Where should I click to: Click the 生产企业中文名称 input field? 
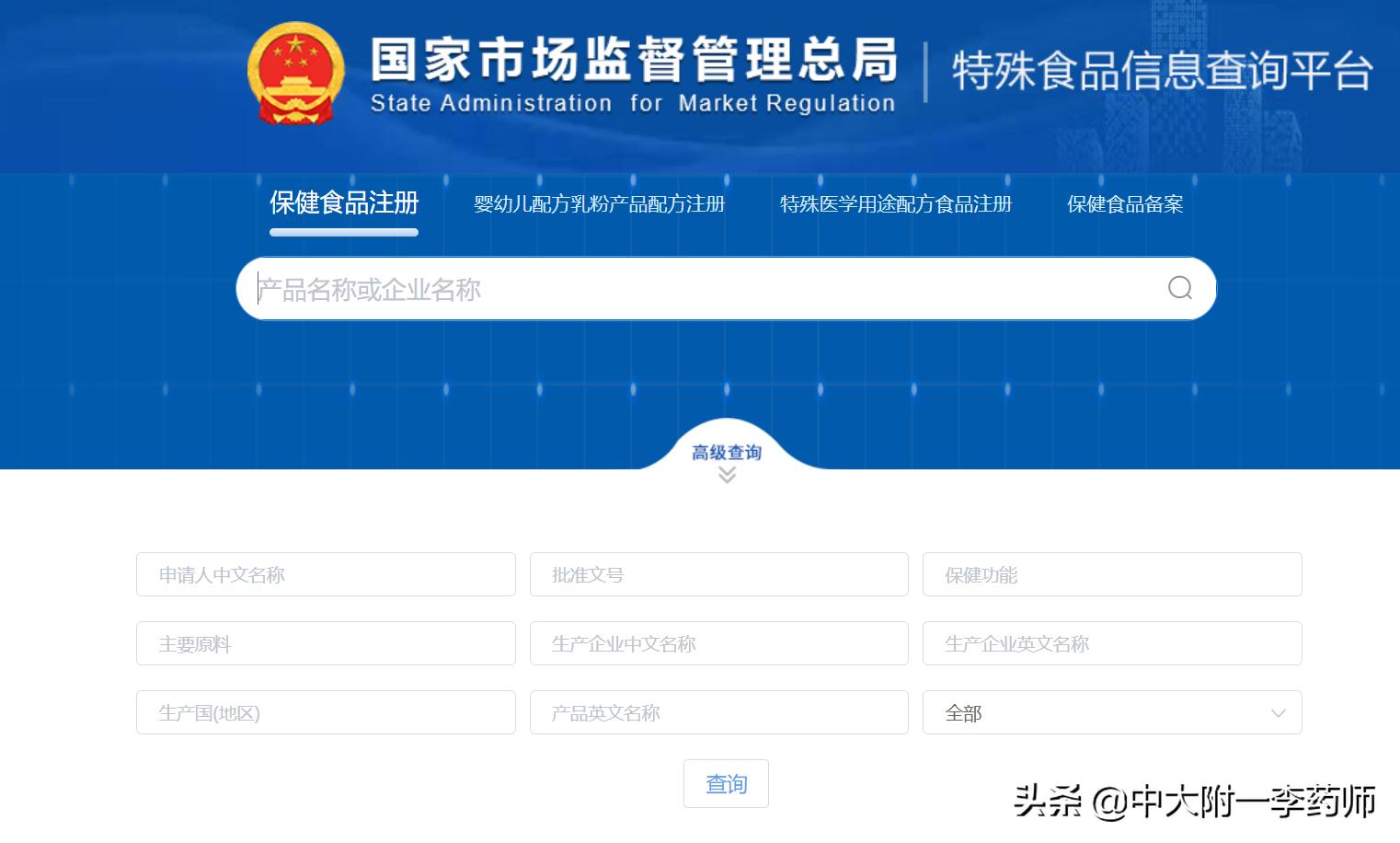pos(718,643)
